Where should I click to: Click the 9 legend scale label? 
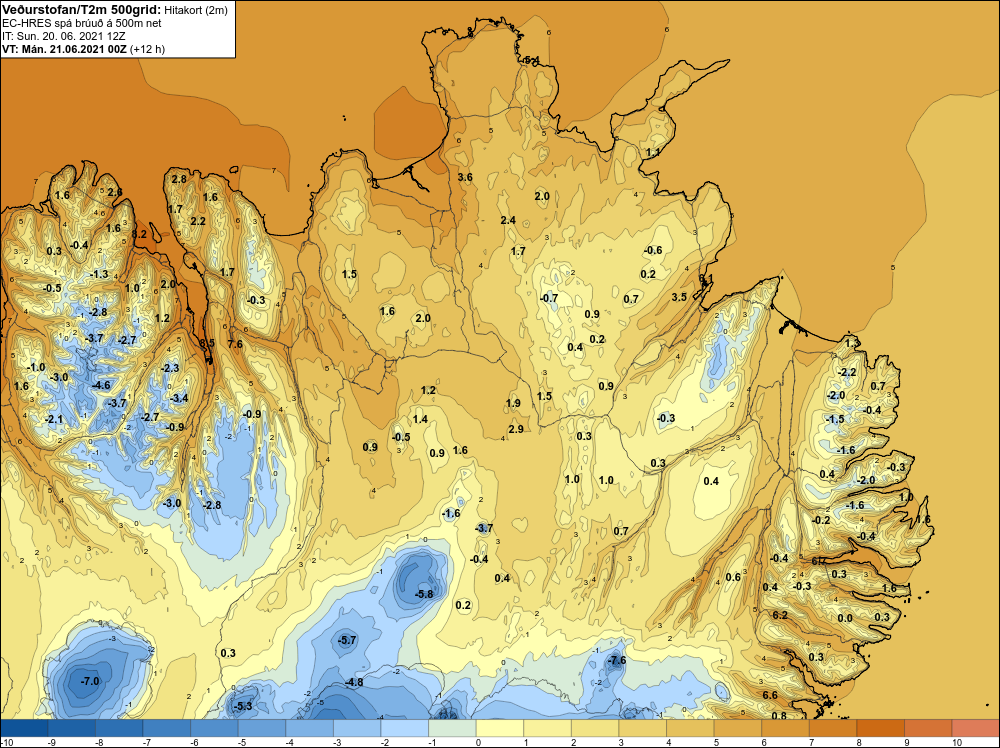[x=906, y=742]
